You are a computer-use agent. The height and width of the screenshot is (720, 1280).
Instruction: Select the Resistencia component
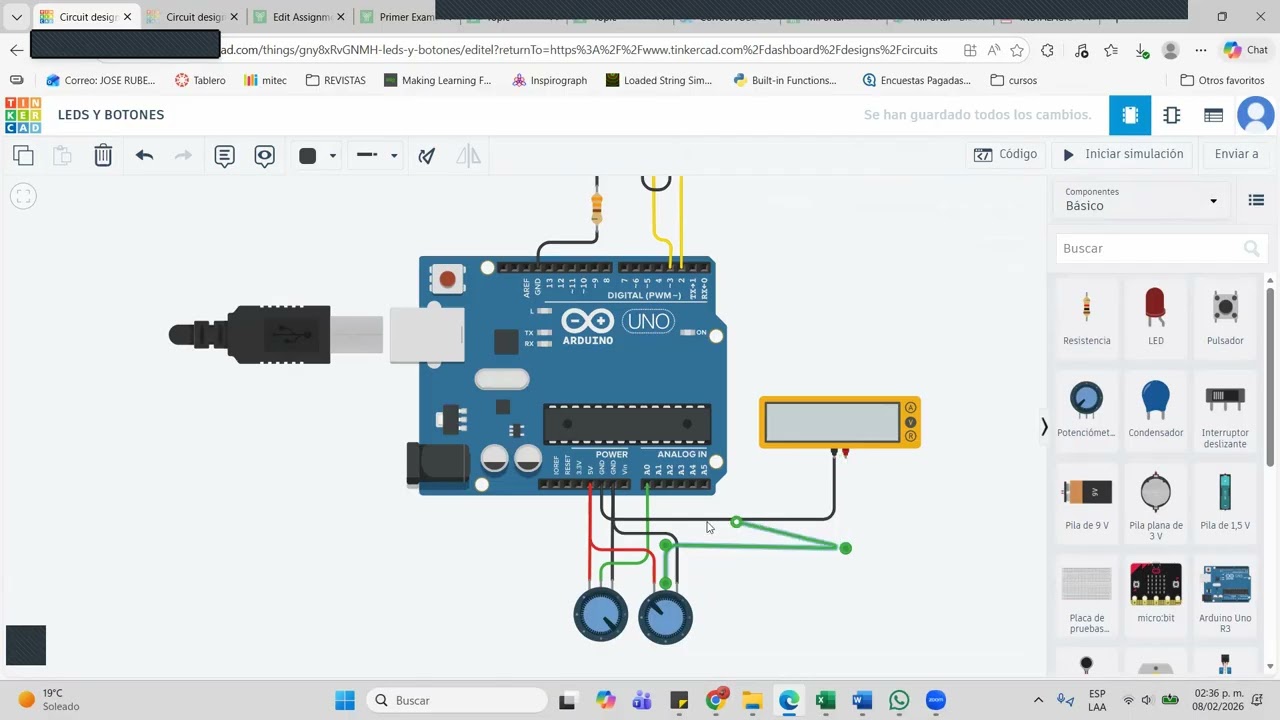[1087, 318]
